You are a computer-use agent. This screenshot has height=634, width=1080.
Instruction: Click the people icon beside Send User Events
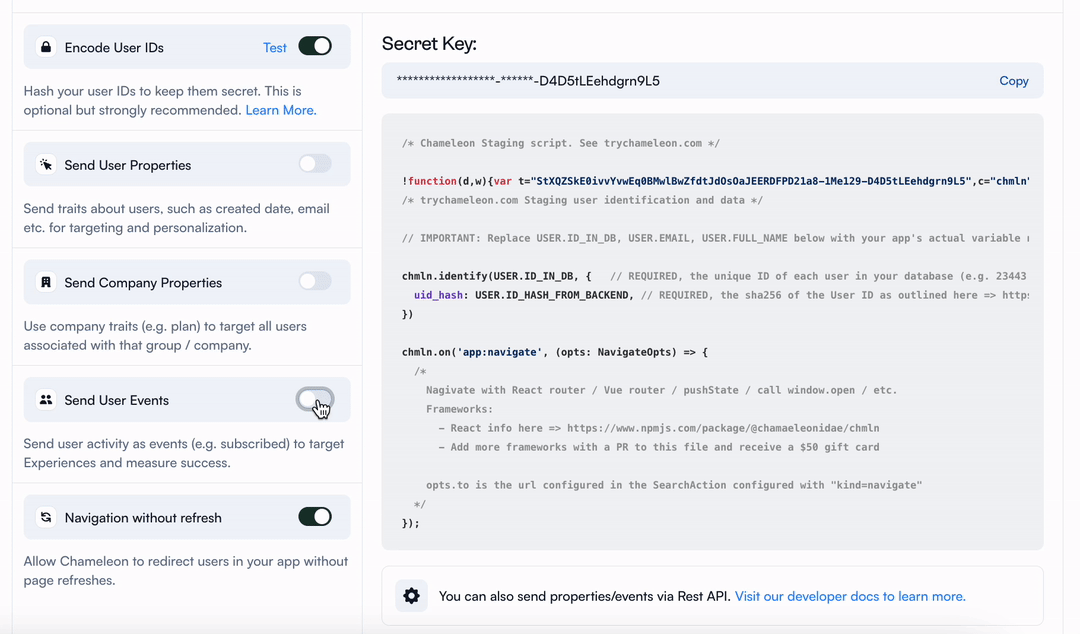click(x=46, y=400)
